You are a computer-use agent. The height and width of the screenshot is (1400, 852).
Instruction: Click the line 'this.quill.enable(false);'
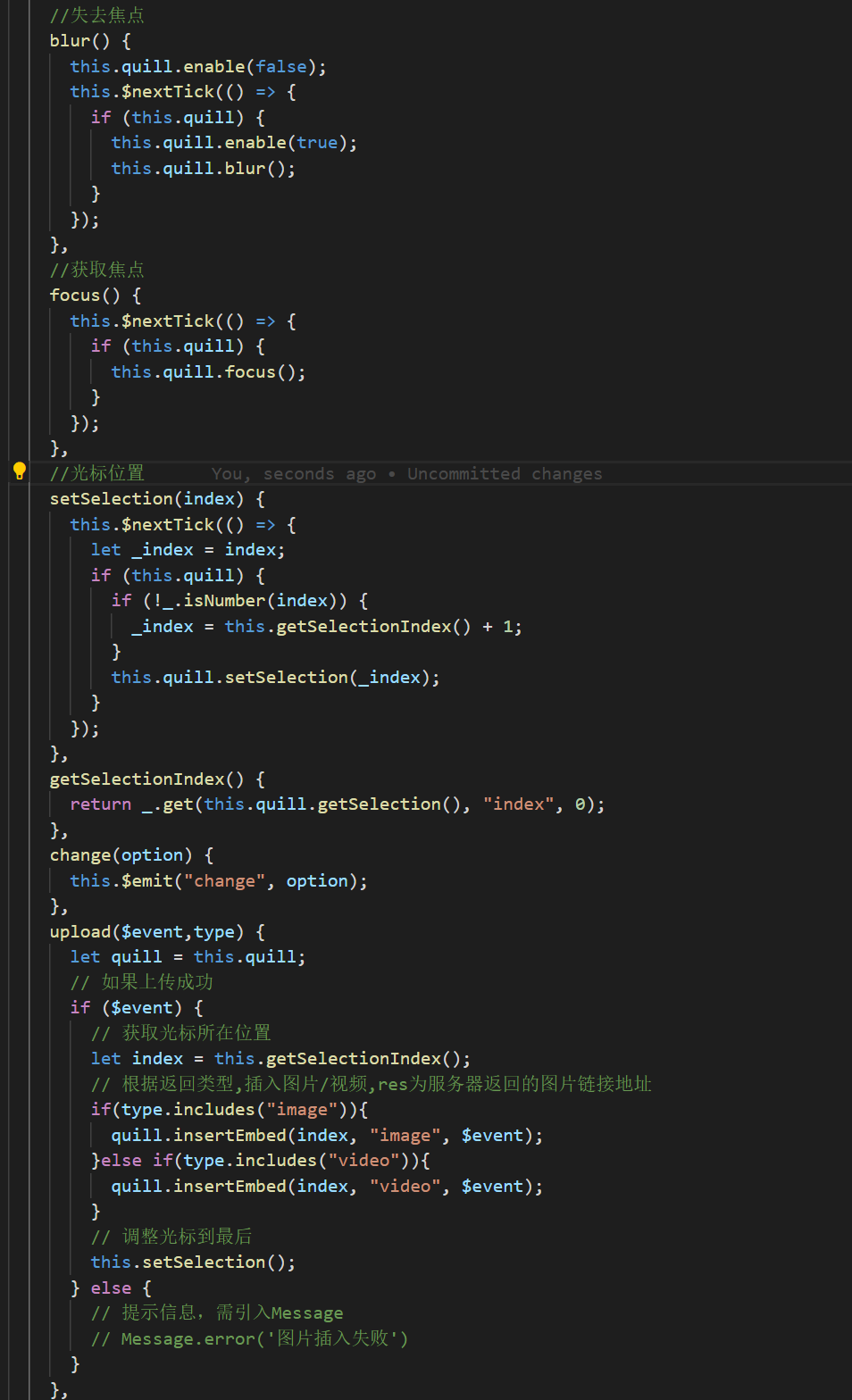point(198,67)
